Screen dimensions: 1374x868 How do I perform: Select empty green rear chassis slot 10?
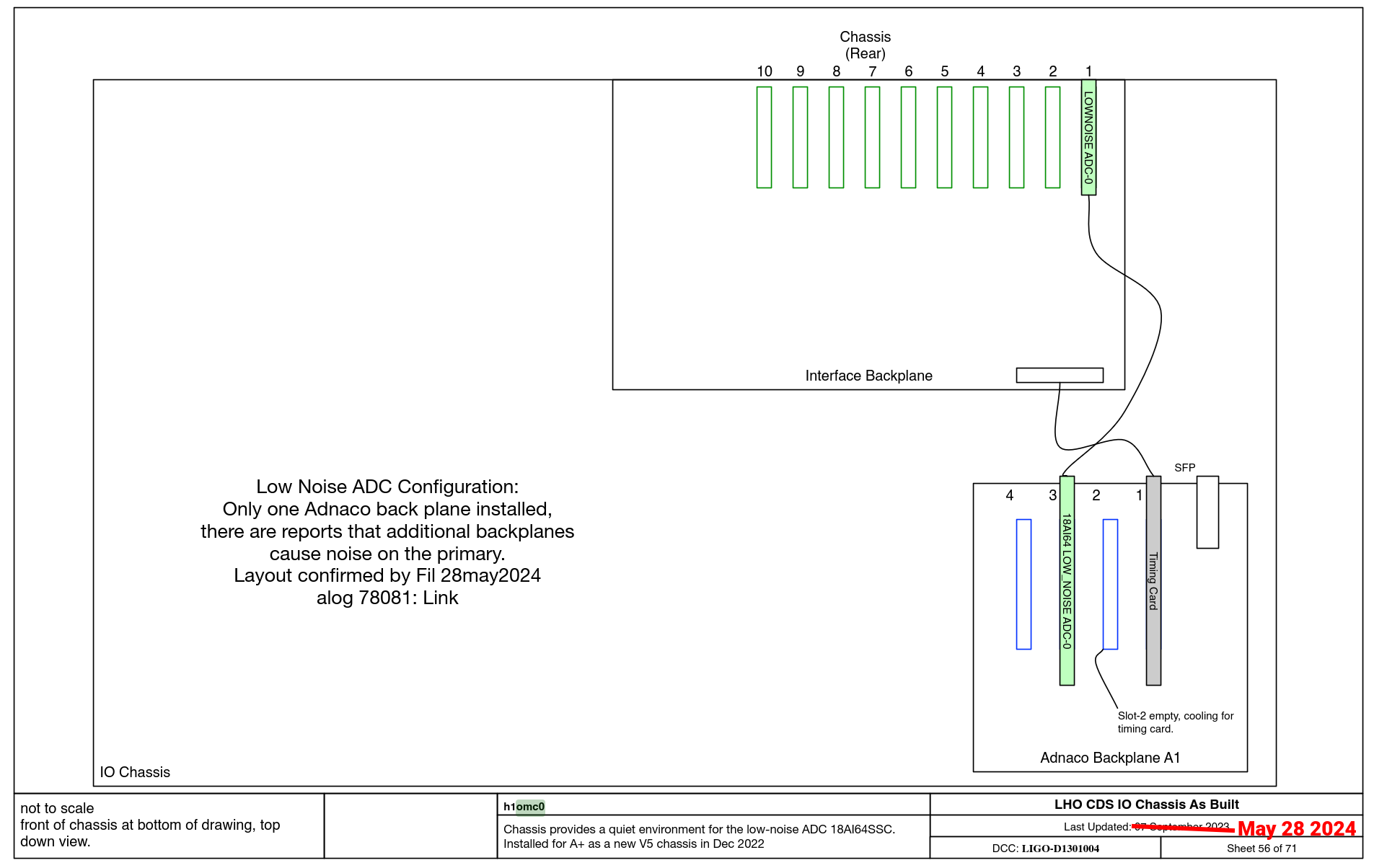click(764, 137)
